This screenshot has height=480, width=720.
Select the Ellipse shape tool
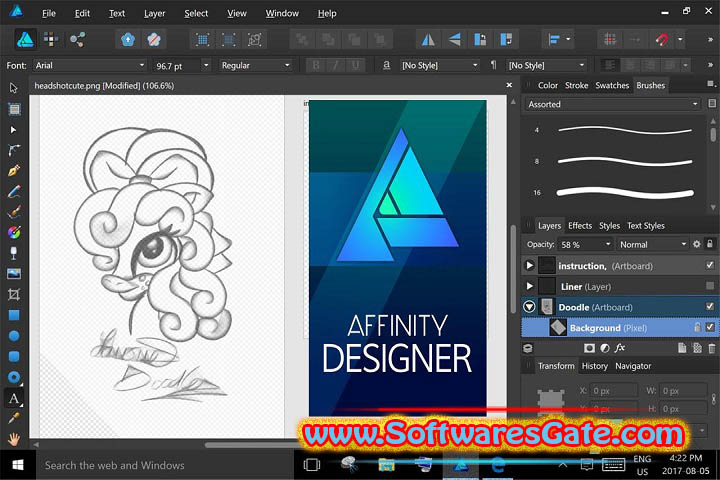[x=14, y=336]
